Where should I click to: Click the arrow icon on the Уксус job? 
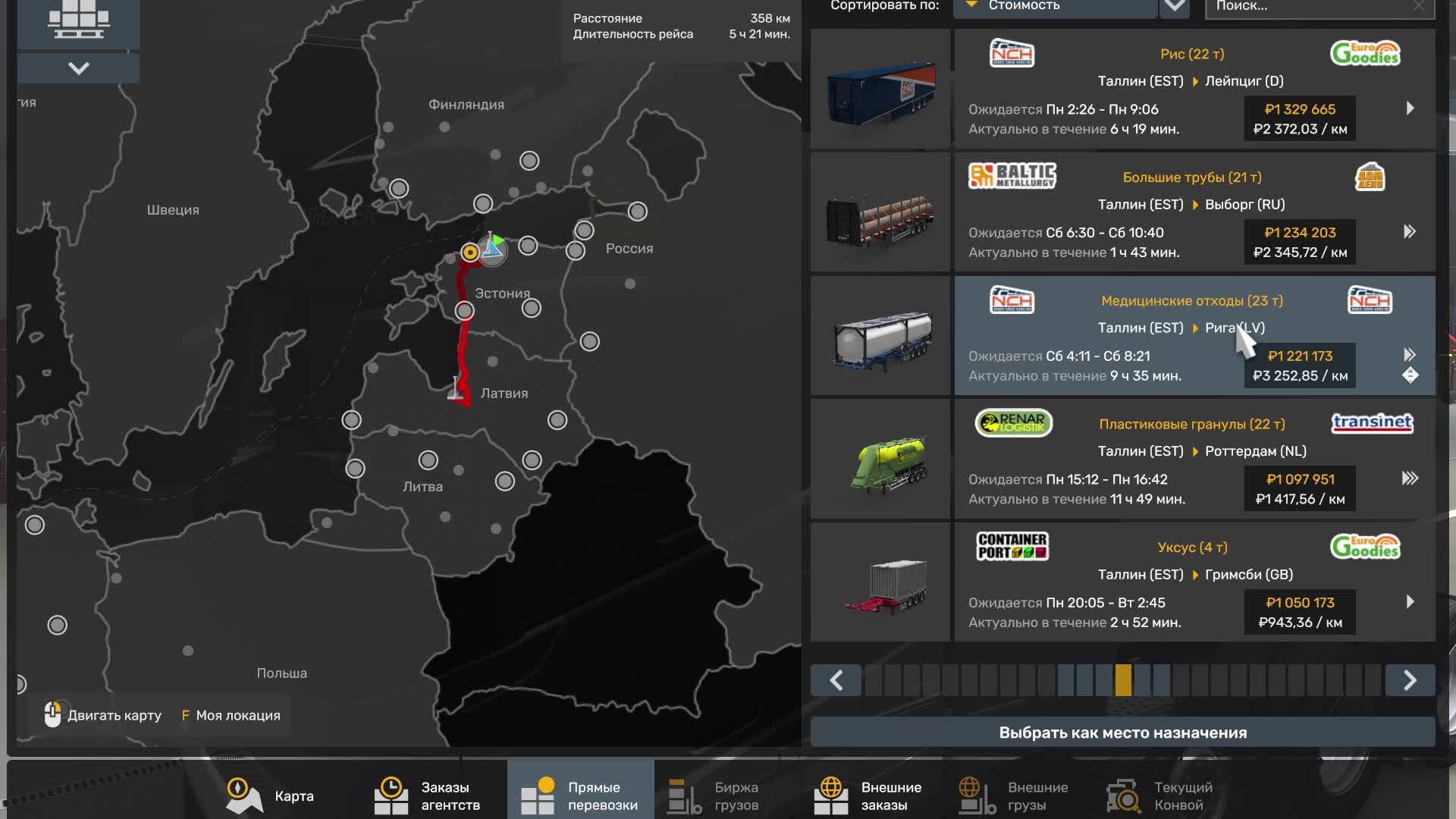(x=1410, y=602)
